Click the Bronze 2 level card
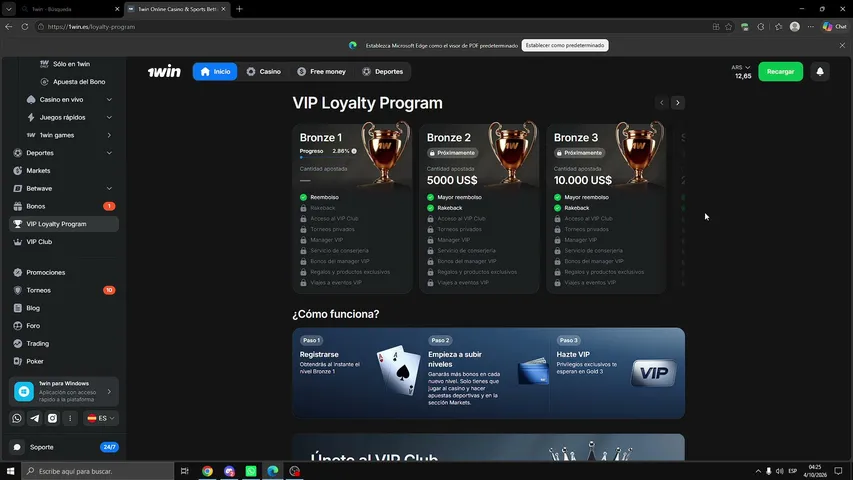This screenshot has width=853, height=480. coord(479,208)
